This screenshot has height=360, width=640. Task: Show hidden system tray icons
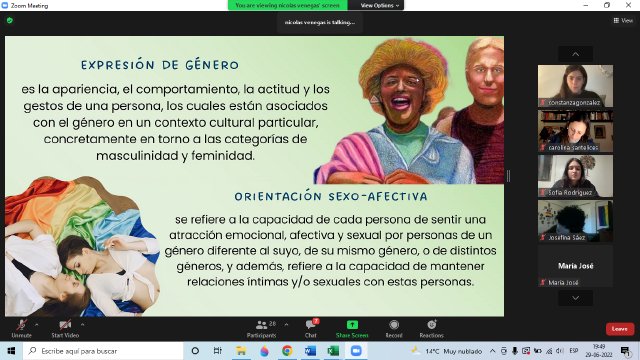pos(493,351)
